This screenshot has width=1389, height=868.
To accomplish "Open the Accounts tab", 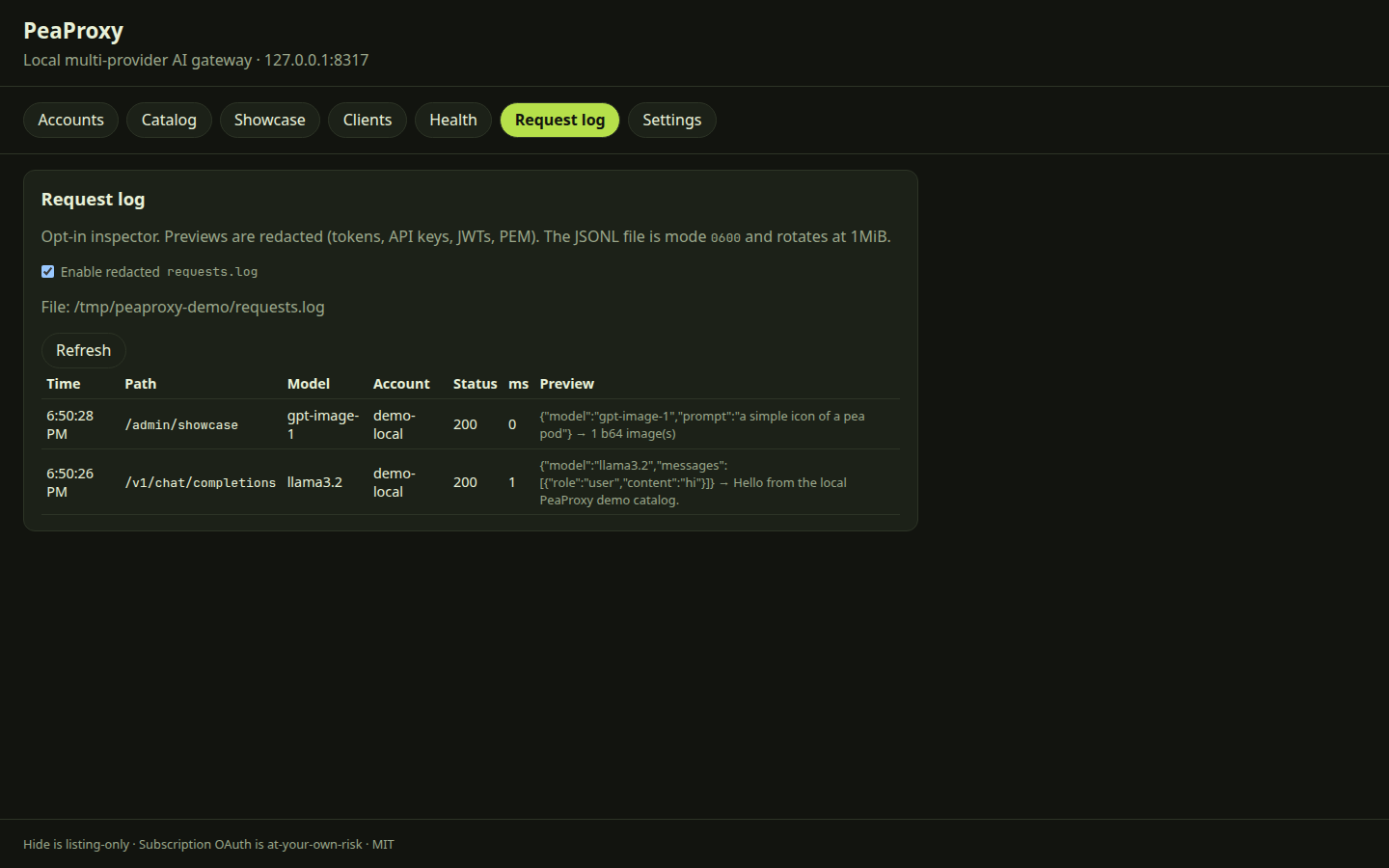I will (70, 120).
